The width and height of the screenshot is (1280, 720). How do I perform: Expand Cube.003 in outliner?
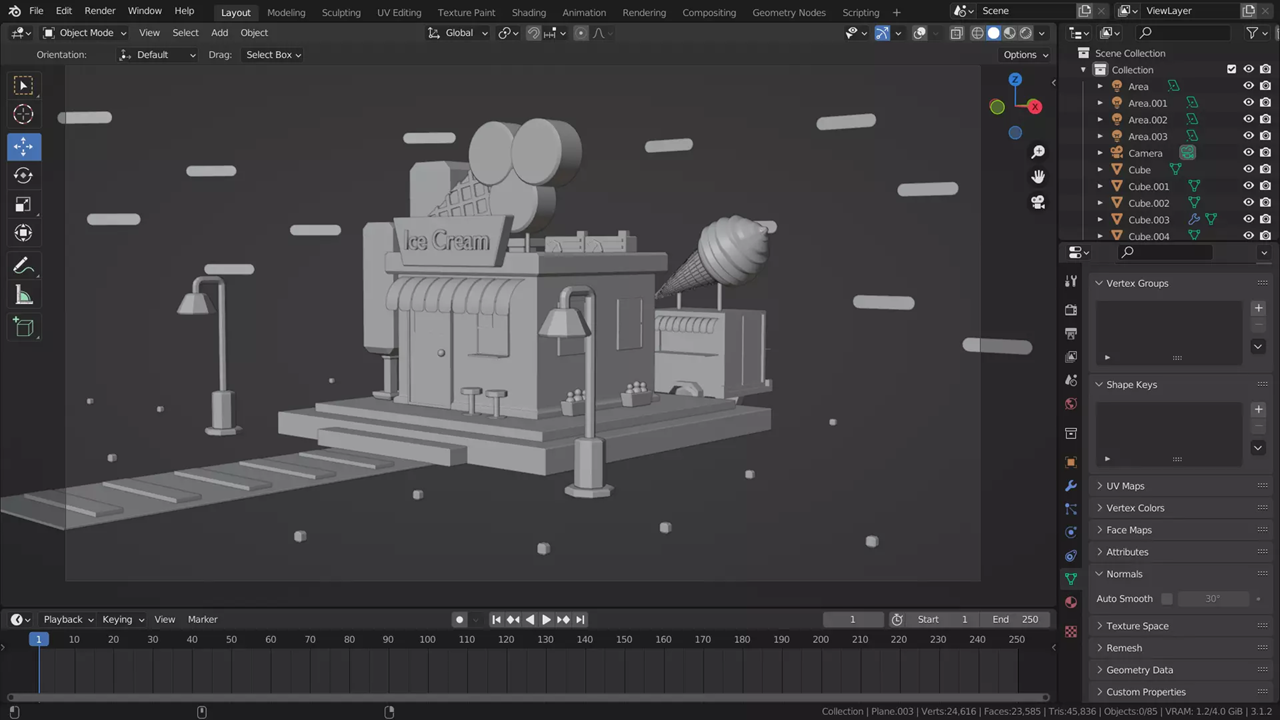(1100, 220)
